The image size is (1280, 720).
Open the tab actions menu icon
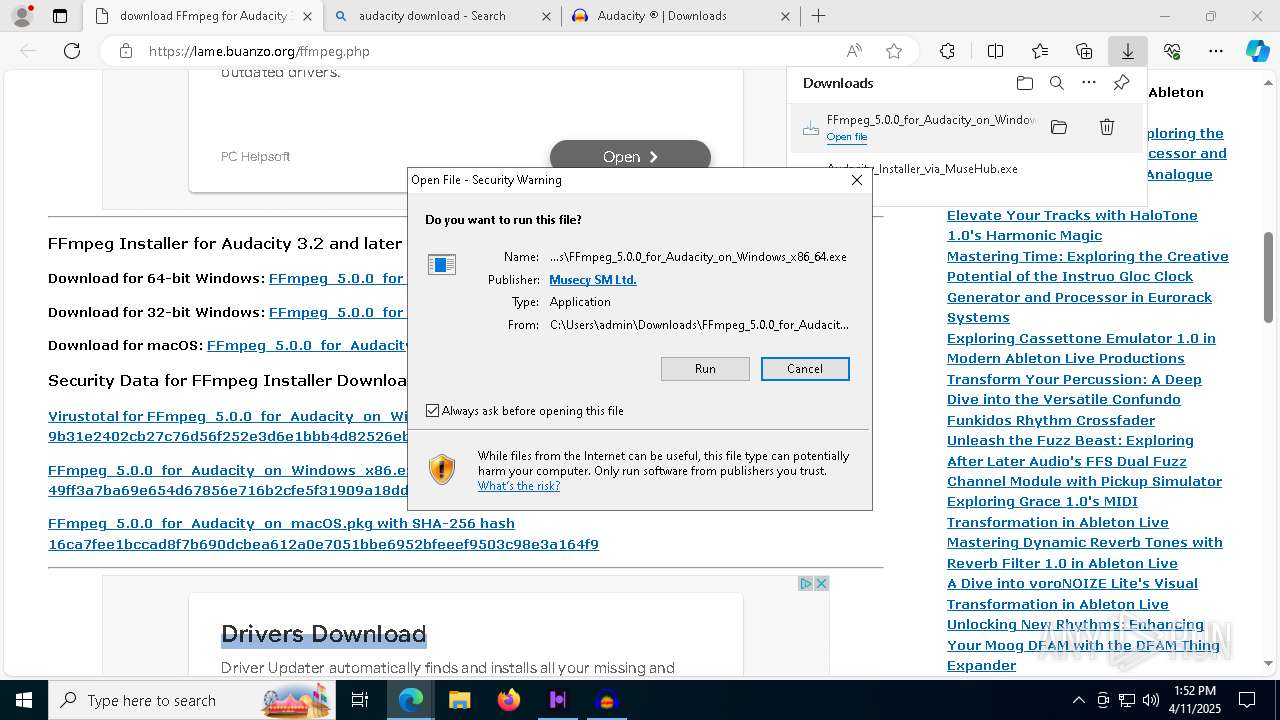(60, 16)
